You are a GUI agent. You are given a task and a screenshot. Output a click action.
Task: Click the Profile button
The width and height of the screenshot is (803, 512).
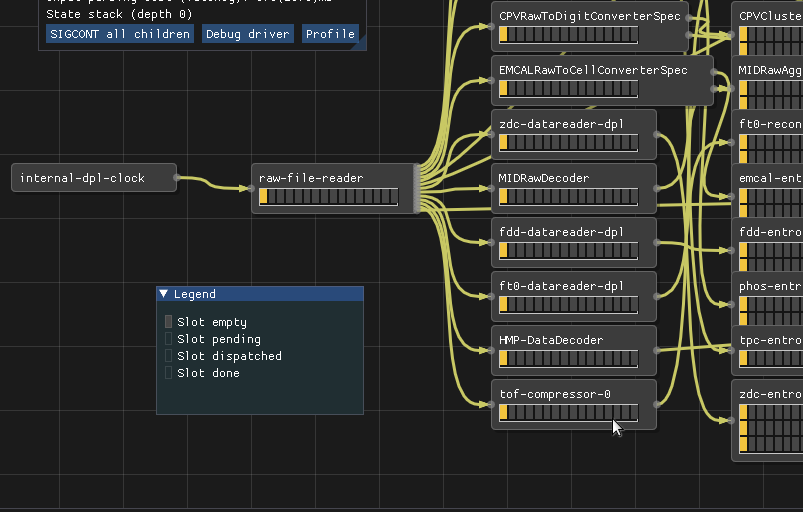click(x=330, y=34)
